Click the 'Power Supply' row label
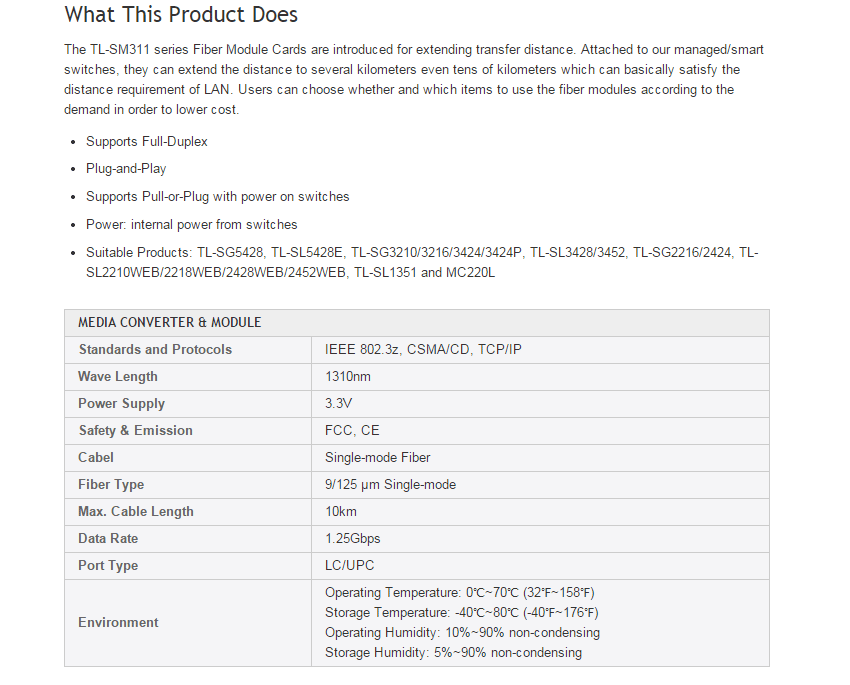 [121, 404]
